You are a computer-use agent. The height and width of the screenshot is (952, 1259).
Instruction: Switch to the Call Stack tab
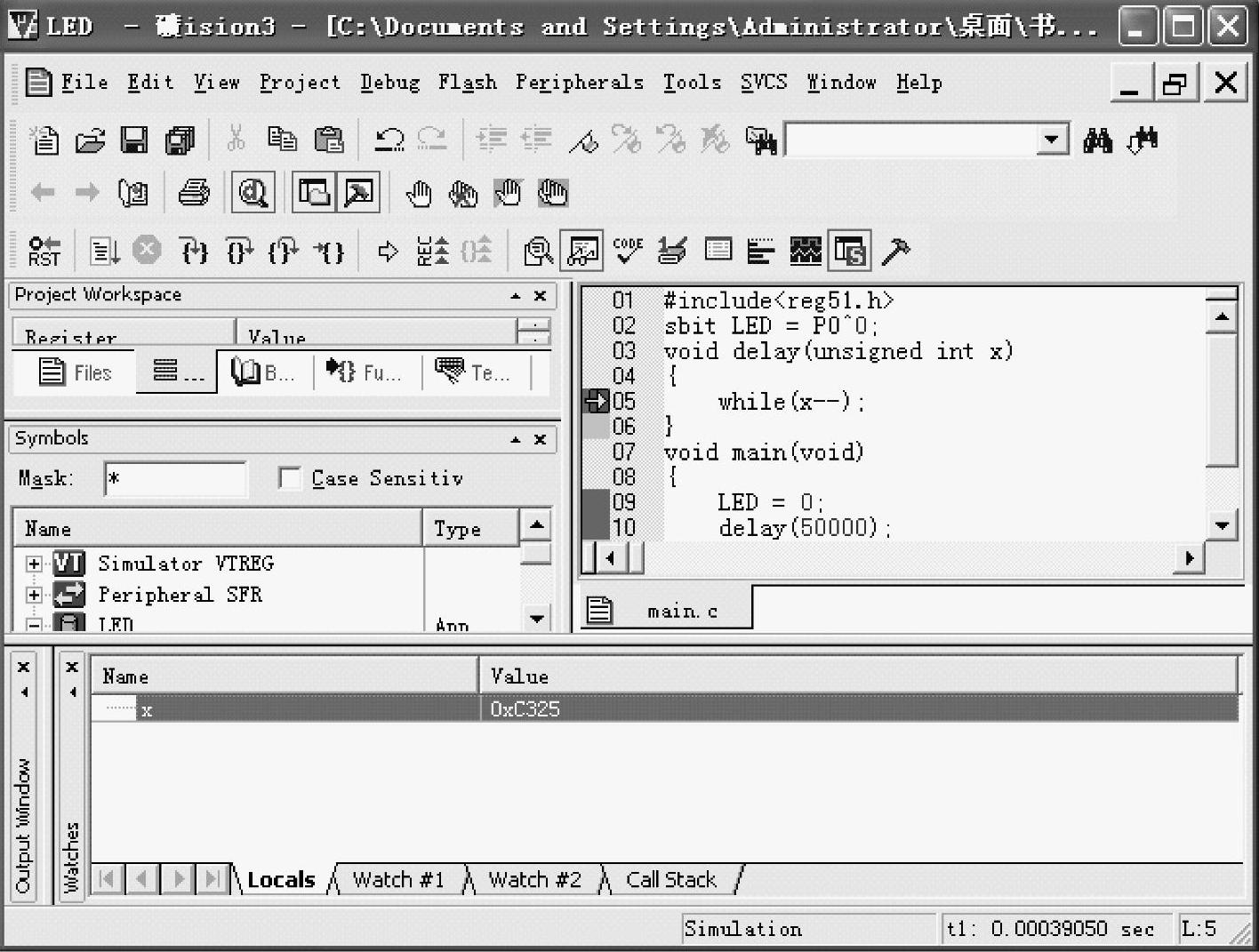671,879
